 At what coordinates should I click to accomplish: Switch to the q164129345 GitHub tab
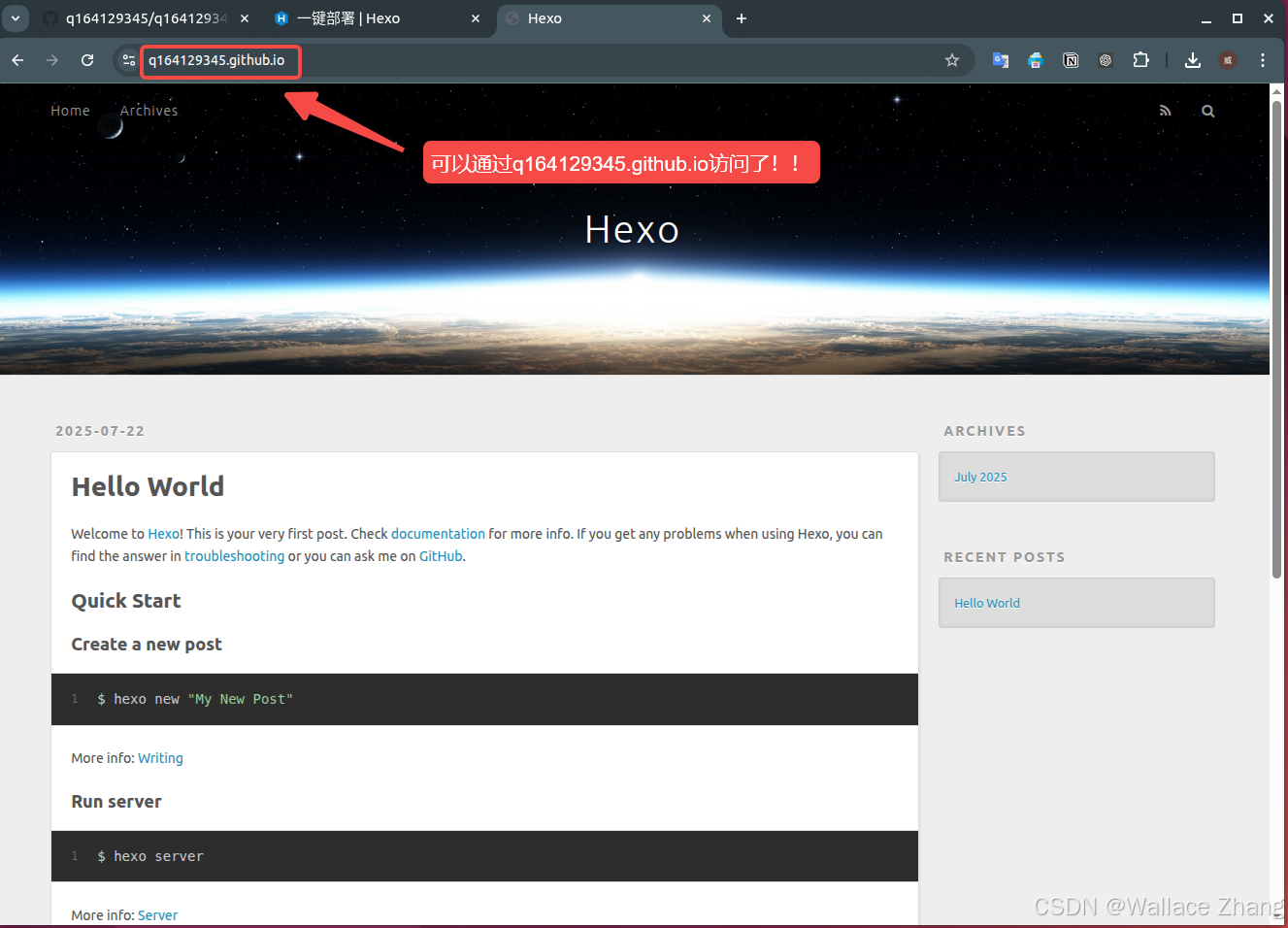(x=146, y=18)
